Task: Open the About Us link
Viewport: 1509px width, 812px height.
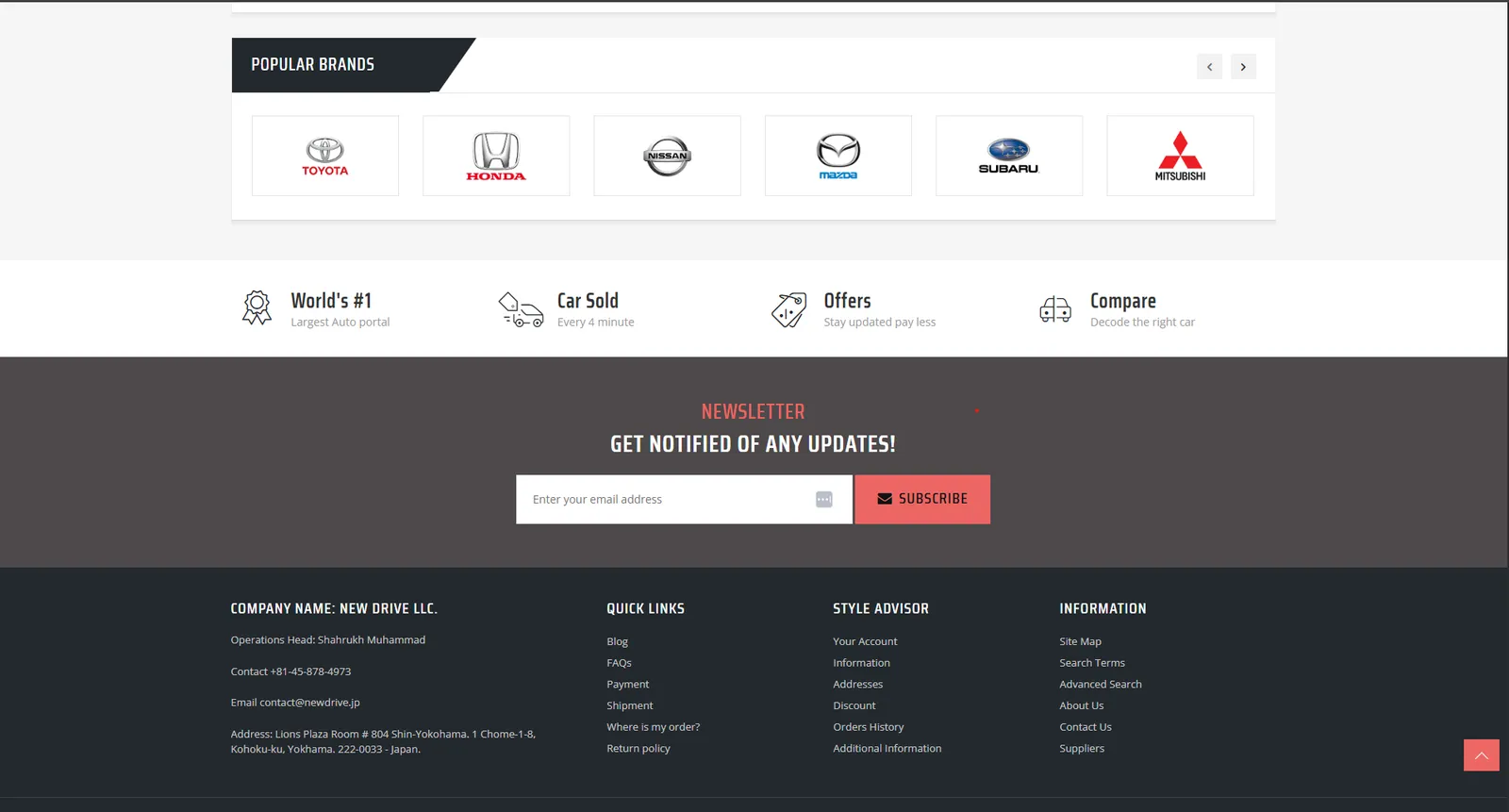Action: (1081, 705)
